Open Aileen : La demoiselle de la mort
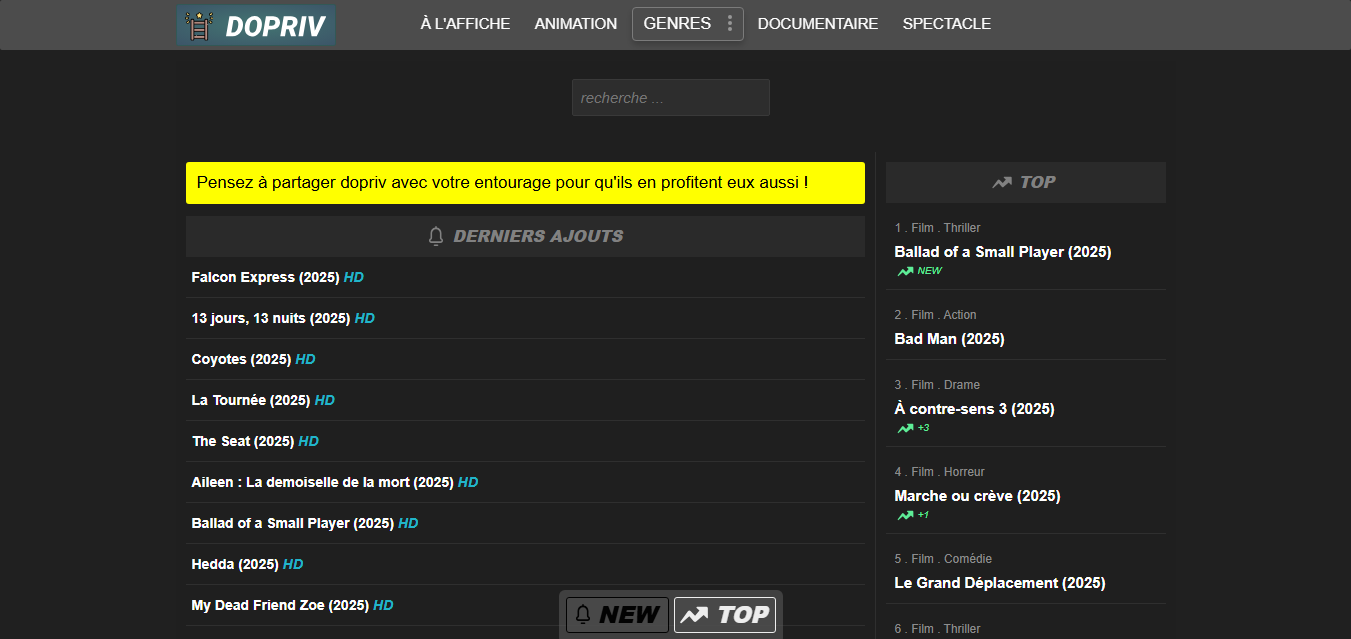Viewport: 1351px width, 639px height. 322,482
